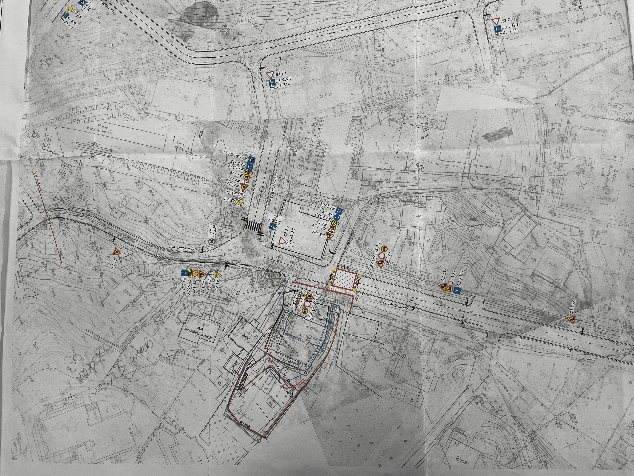This screenshot has height=476, width=634.
Task: Click the blue sign right of central building
Action: click(339, 214)
